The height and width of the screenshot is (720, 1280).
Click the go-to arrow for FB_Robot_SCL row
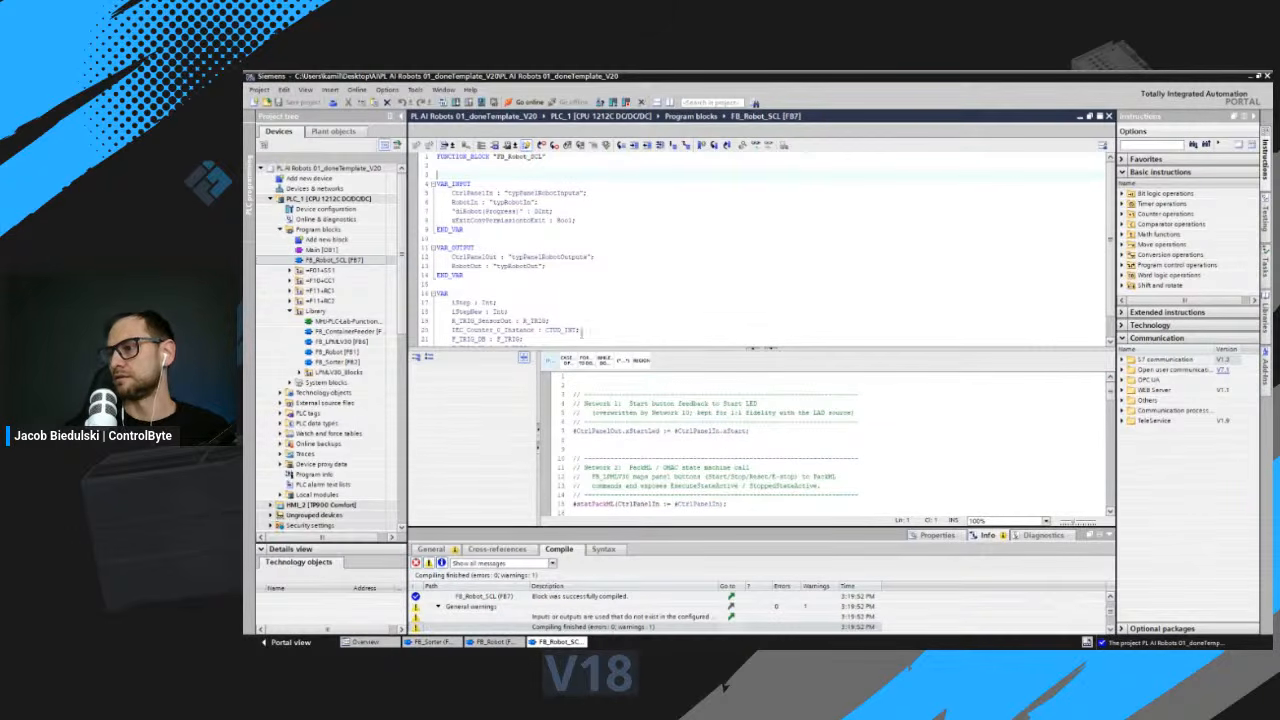[x=731, y=596]
